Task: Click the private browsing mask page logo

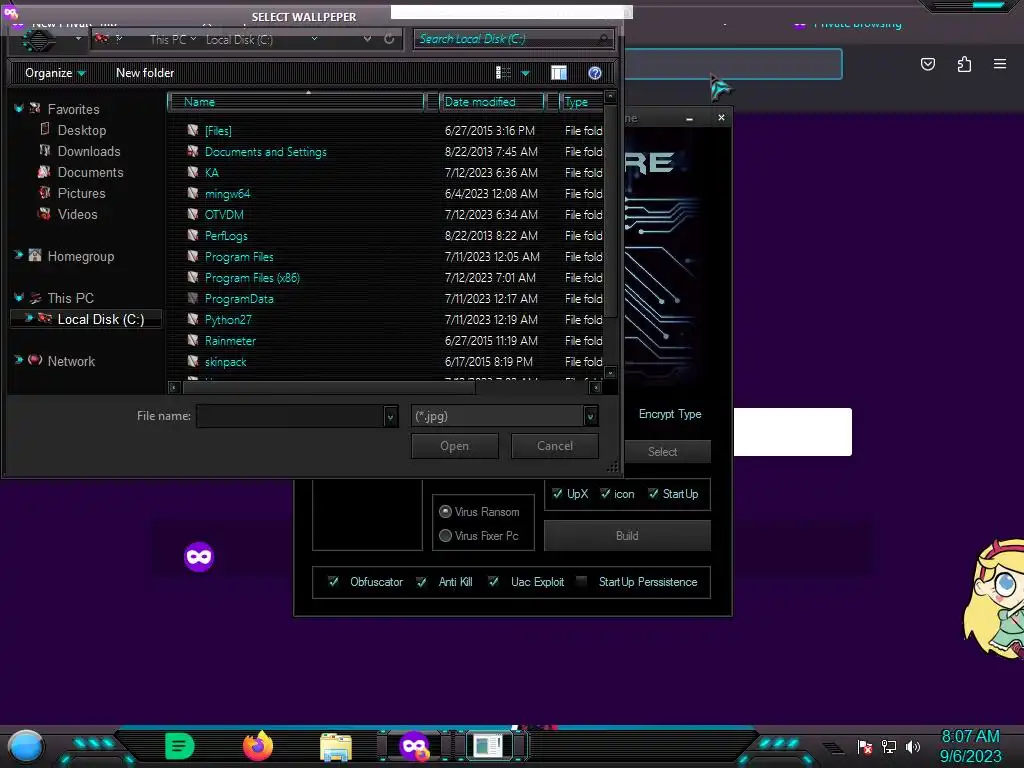Action: 199,557
